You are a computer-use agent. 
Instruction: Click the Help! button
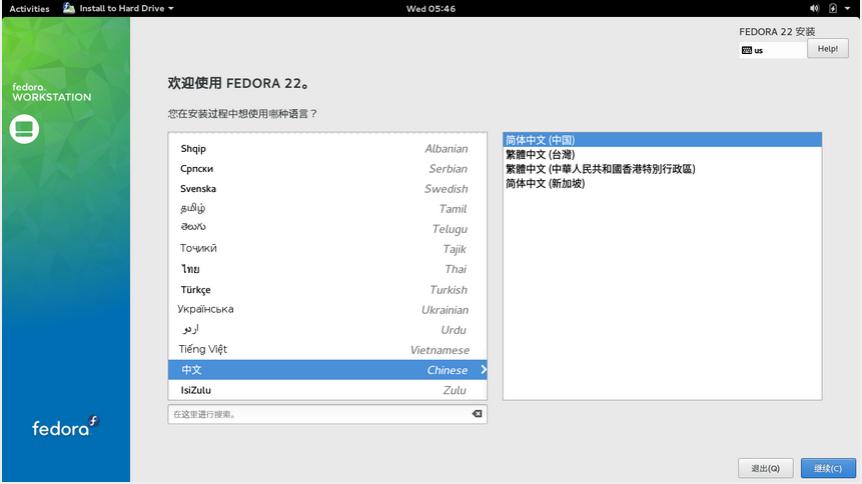coord(827,49)
